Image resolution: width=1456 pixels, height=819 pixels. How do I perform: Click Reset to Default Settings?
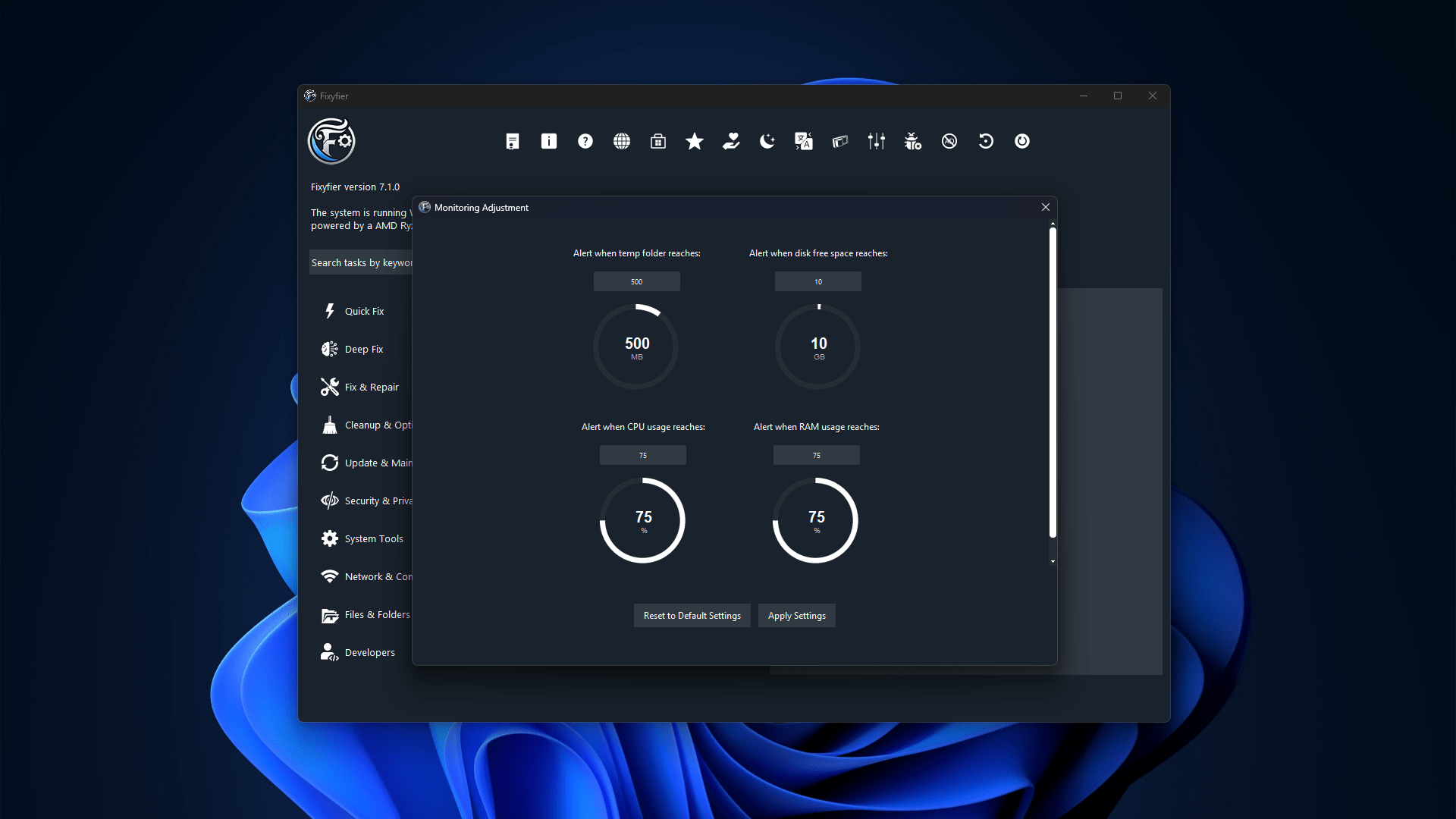pos(692,615)
